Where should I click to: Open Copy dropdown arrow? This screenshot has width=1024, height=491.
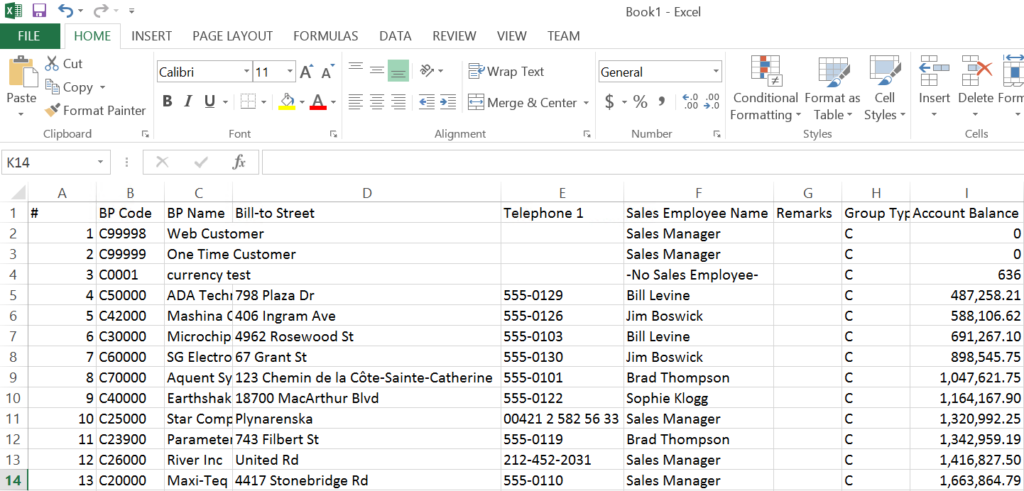(x=103, y=87)
